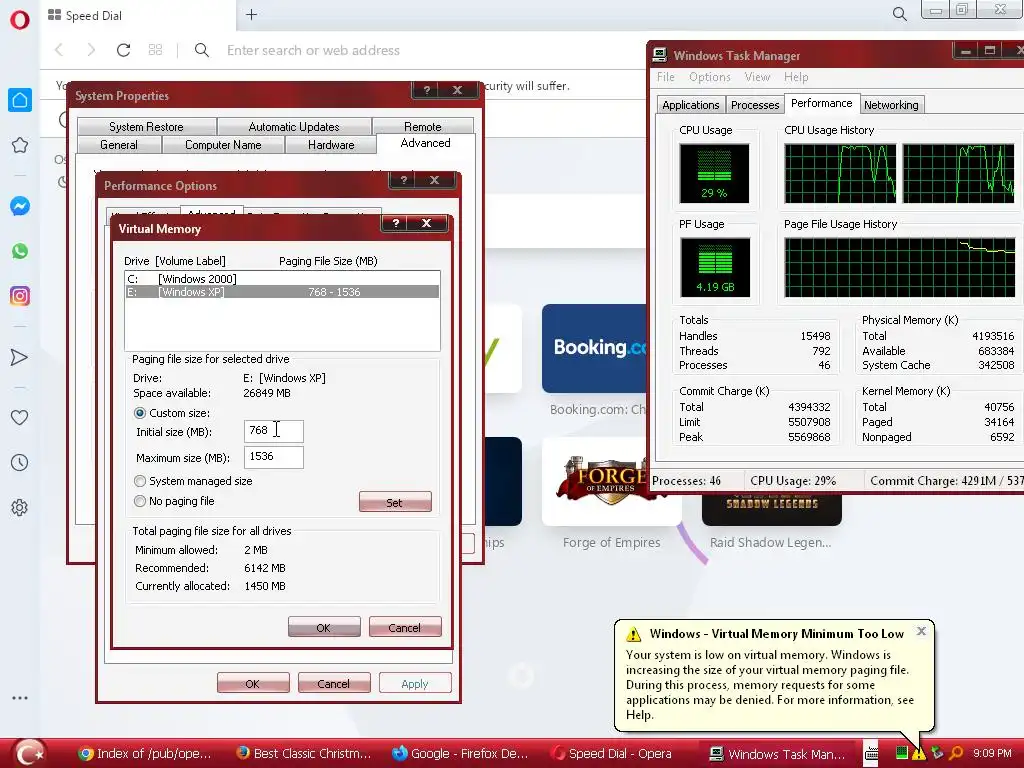Open the Options menu in Task Manager
1024x768 pixels.
[710, 77]
